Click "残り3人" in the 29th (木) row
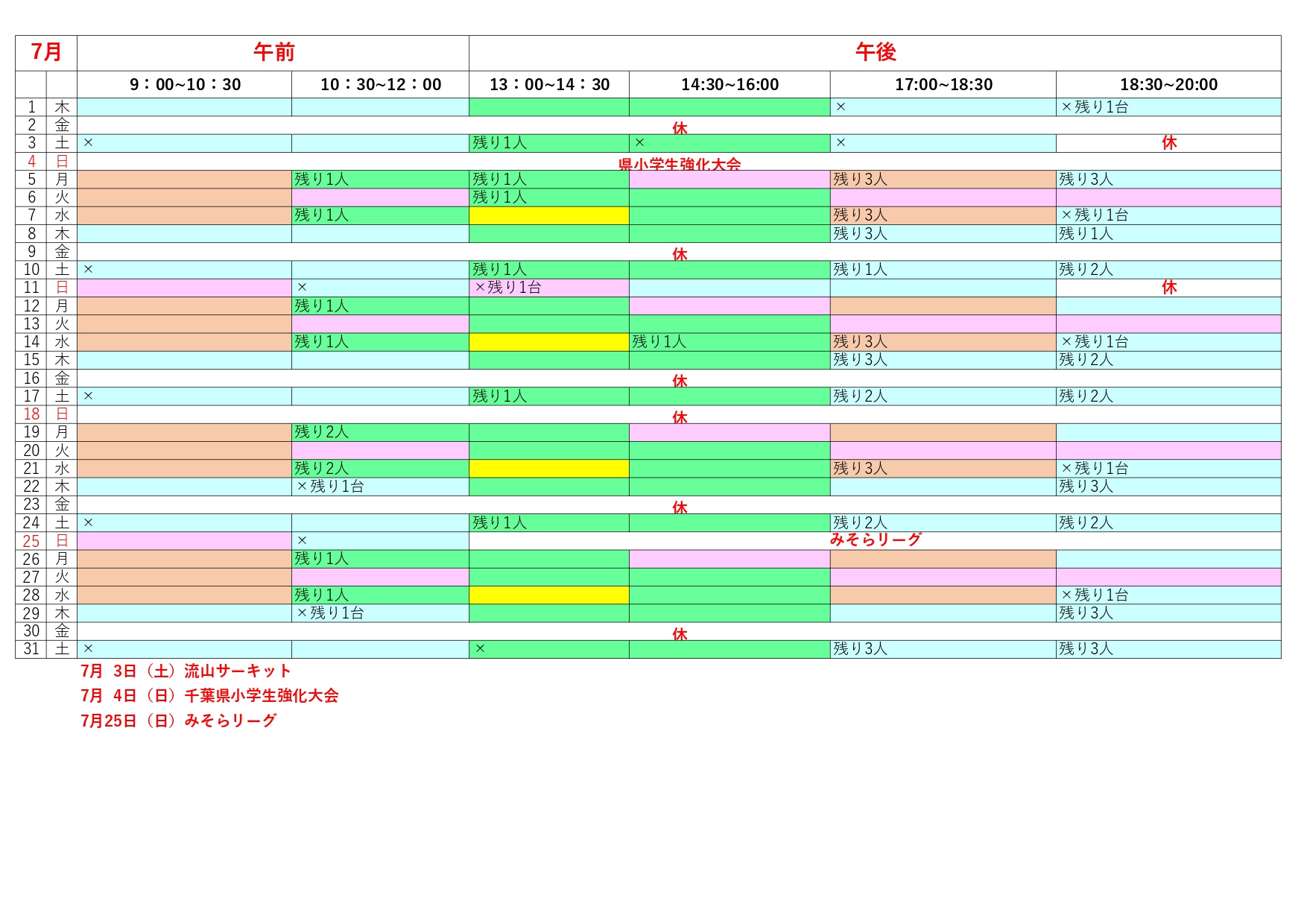1307x924 pixels. click(x=1086, y=613)
